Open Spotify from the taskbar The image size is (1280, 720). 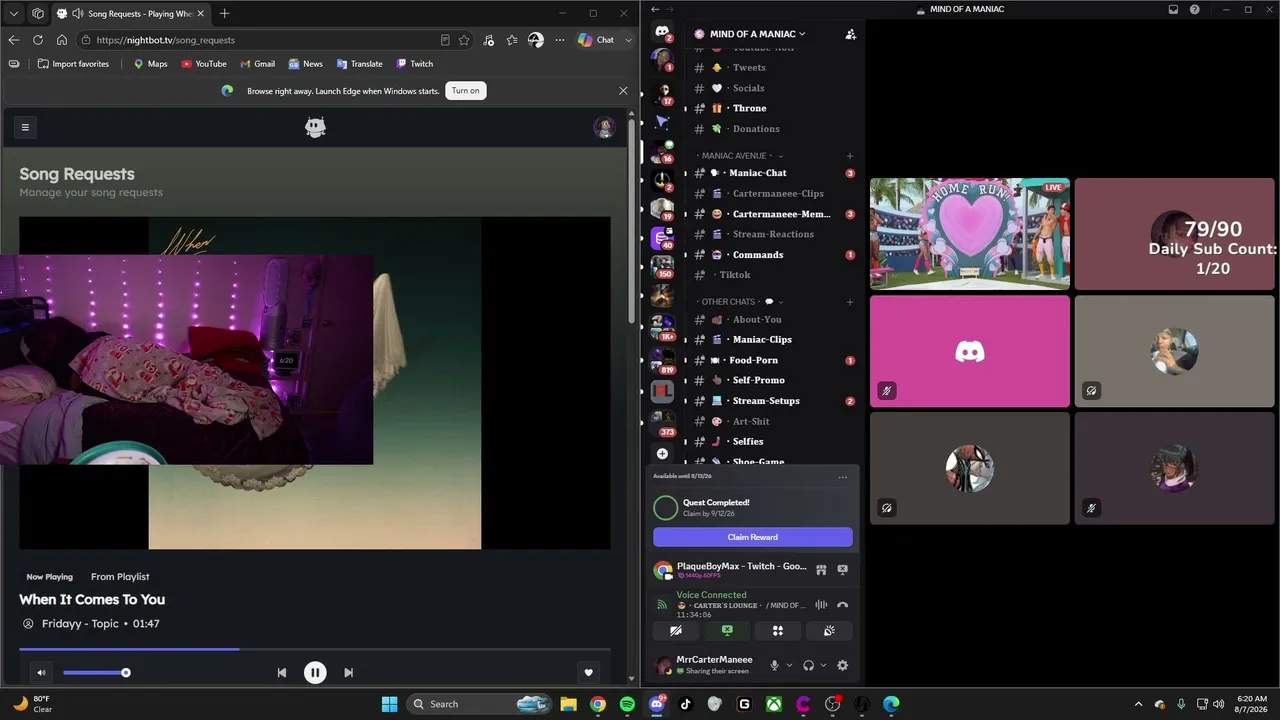(x=627, y=704)
